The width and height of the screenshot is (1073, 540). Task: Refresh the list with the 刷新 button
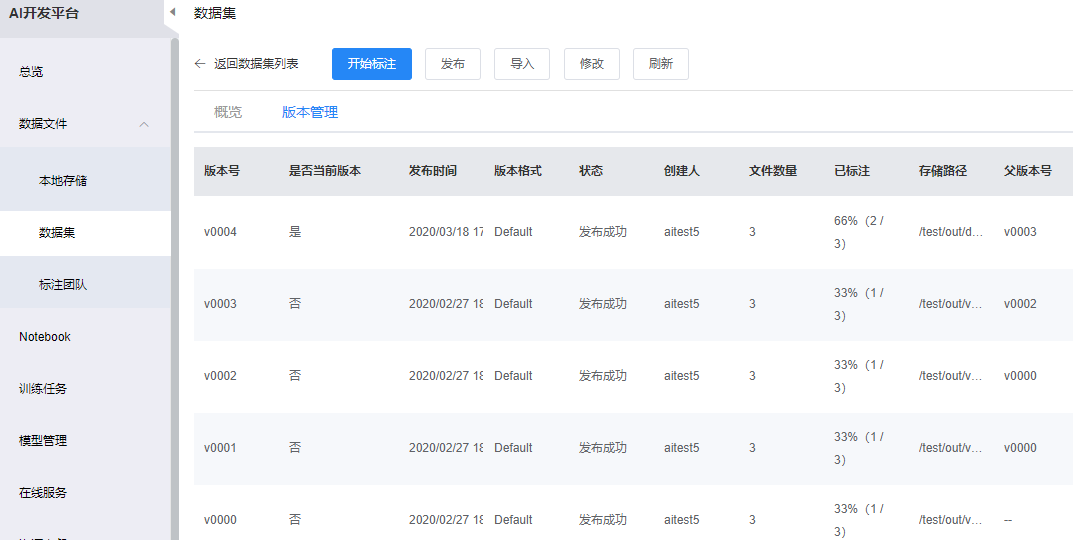tap(661, 64)
